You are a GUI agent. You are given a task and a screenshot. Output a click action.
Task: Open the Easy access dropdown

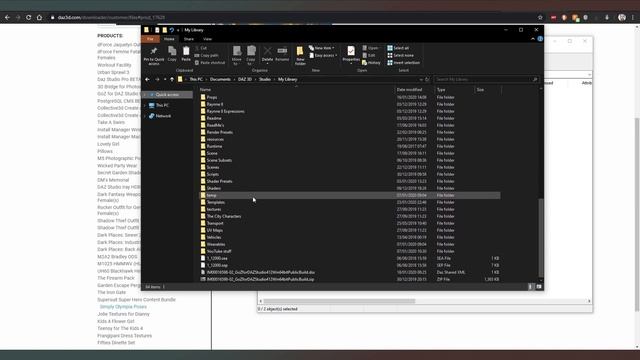(323, 56)
